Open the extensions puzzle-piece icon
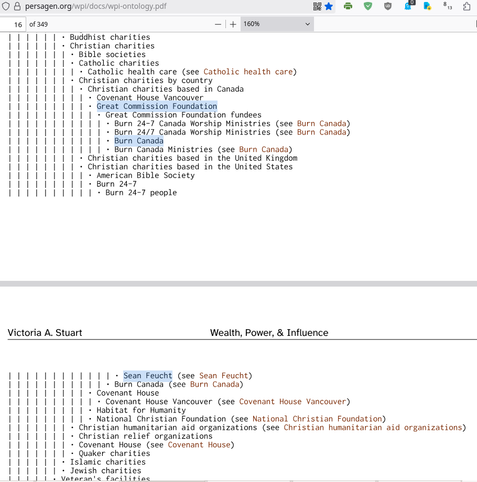The image size is (477, 482). [x=467, y=6]
